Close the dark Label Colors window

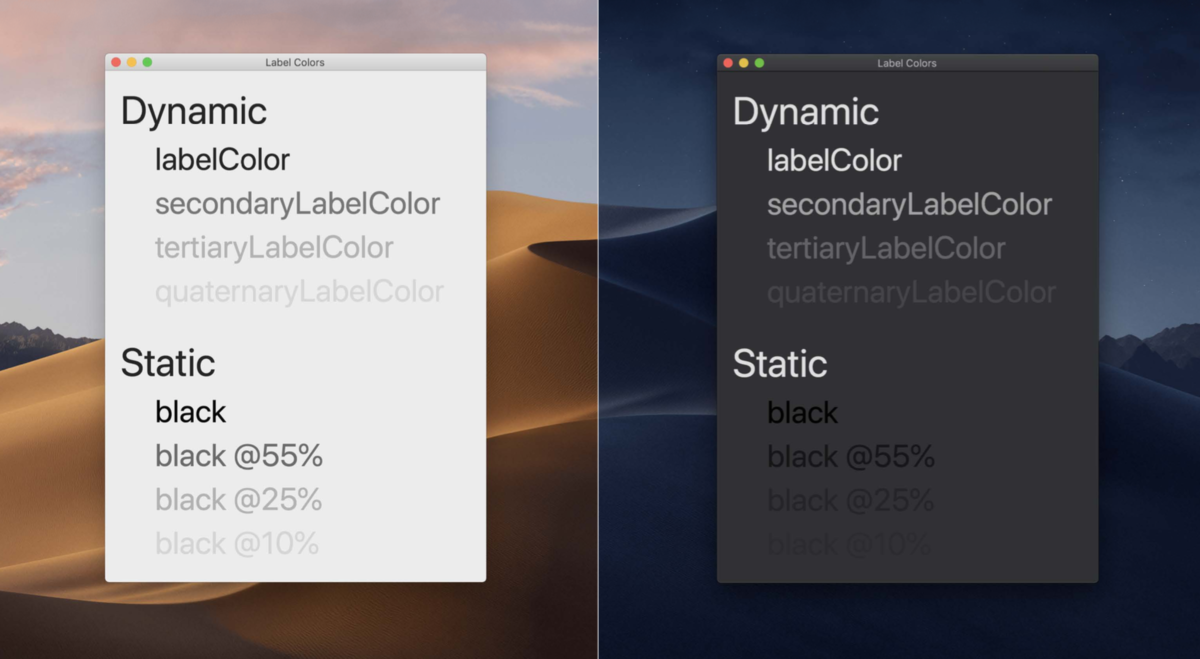pos(728,63)
